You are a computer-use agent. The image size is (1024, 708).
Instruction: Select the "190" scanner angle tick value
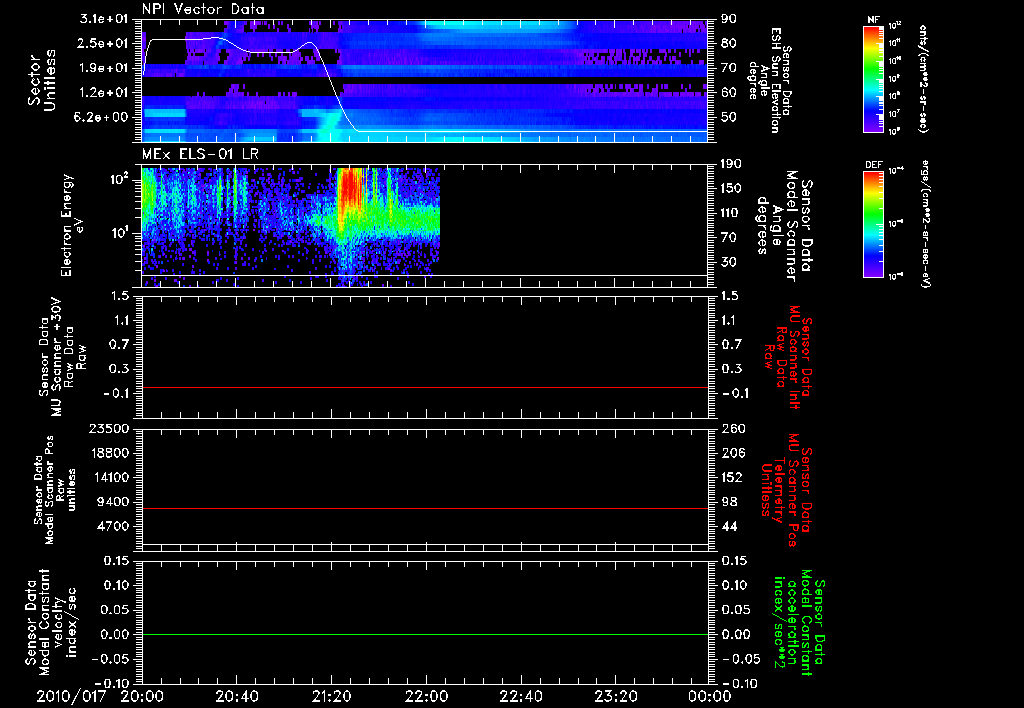click(732, 163)
